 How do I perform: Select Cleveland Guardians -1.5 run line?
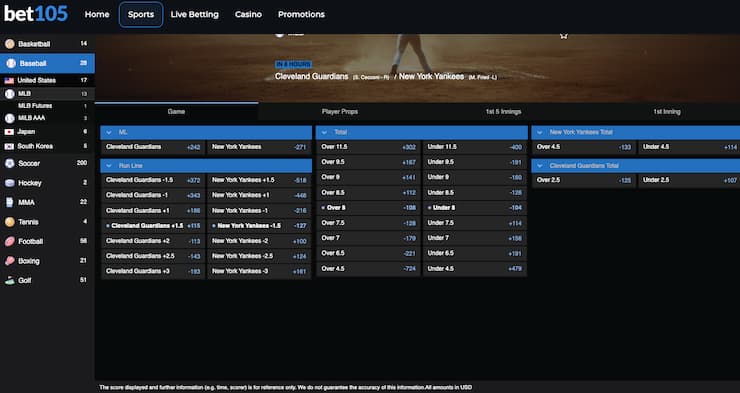click(x=153, y=180)
